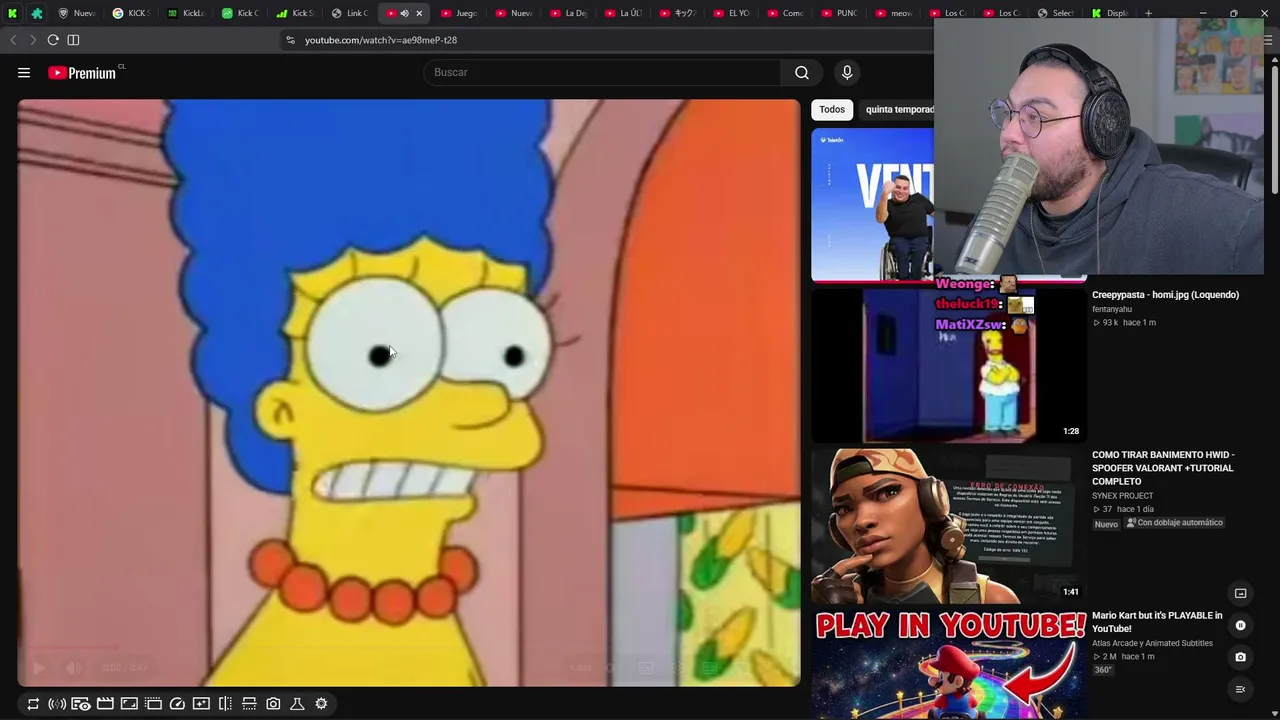Screen dimensions: 1280x720
Task: Reload the page in the browser
Action: pos(53,40)
